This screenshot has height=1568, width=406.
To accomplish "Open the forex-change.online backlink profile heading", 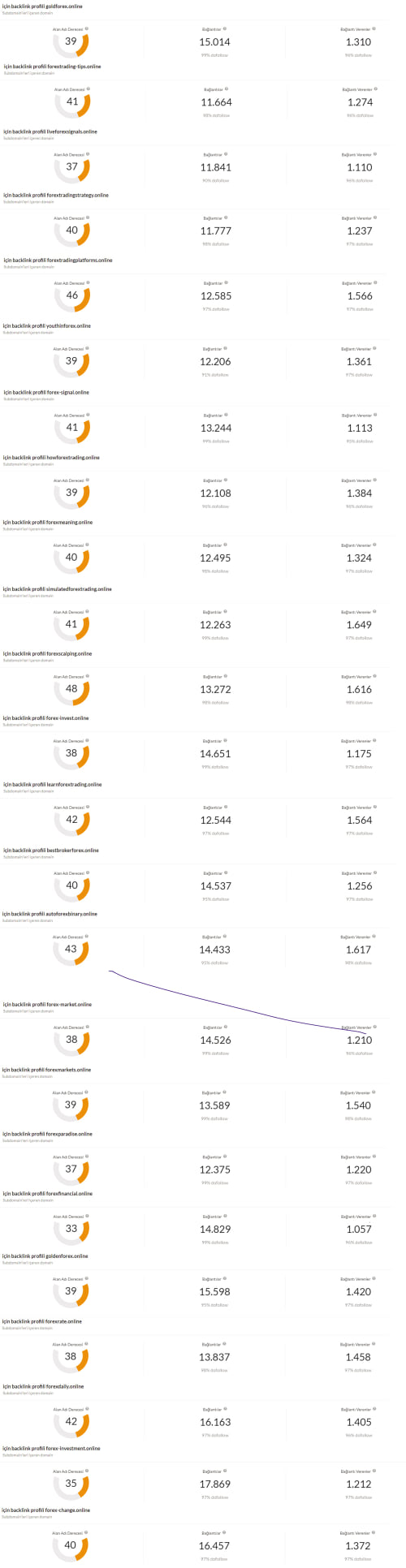I will coord(46,1510).
